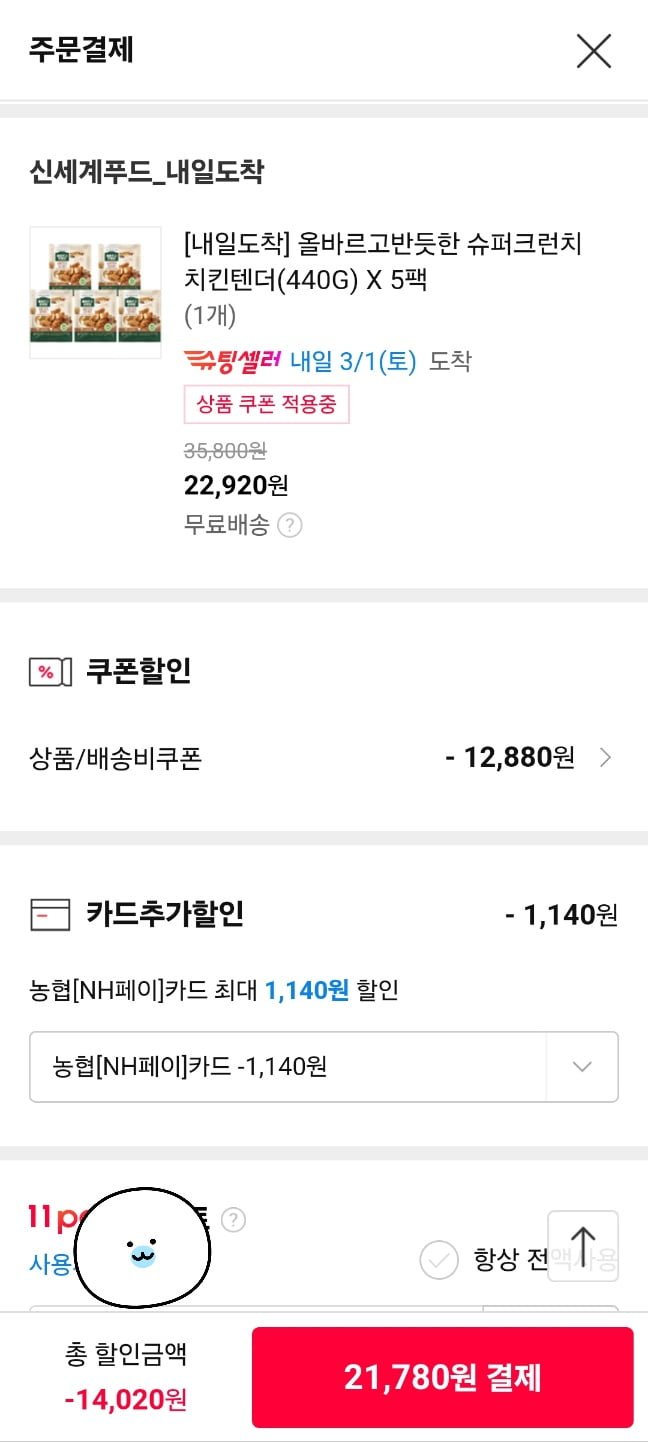Viewport: 648px width, 1442px height.
Task: Tap the chicken tender product thumbnail
Action: [x=95, y=292]
